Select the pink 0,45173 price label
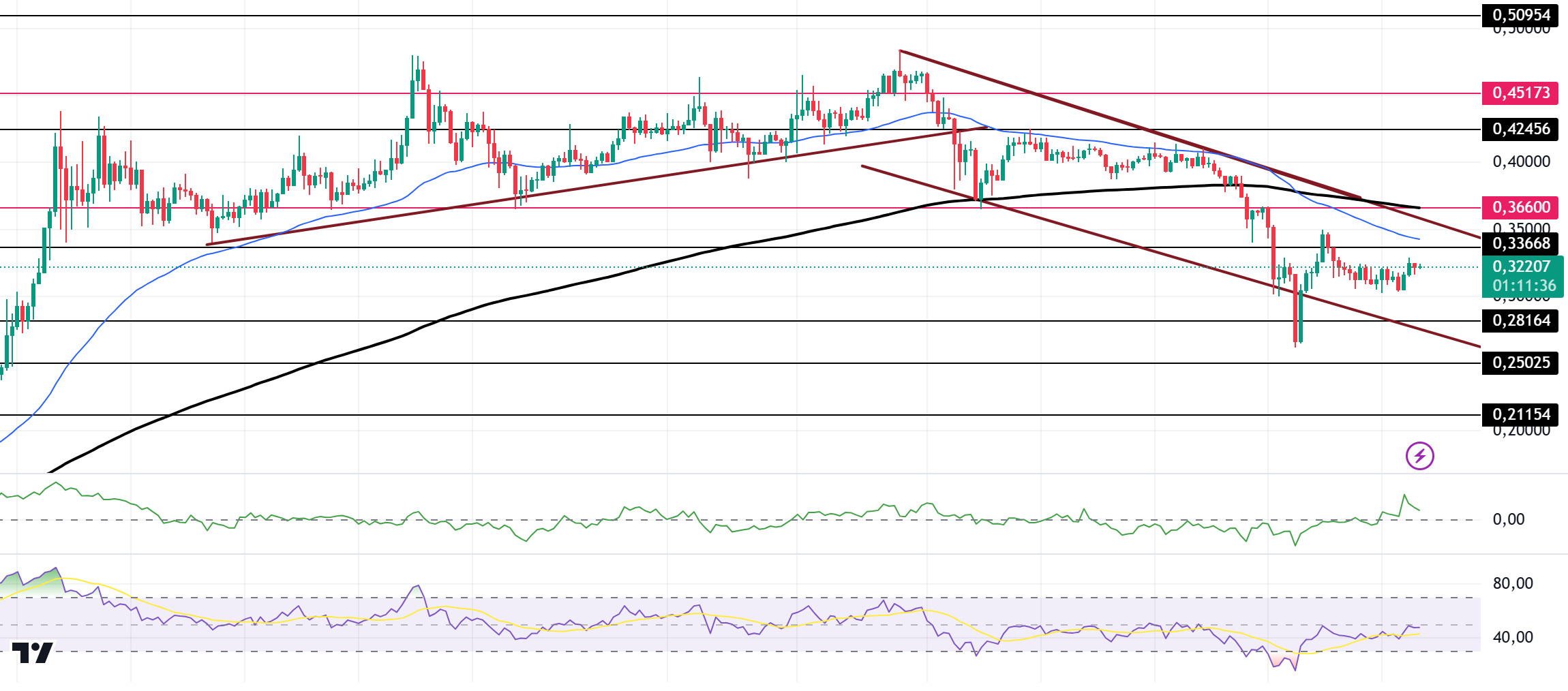 click(1520, 93)
